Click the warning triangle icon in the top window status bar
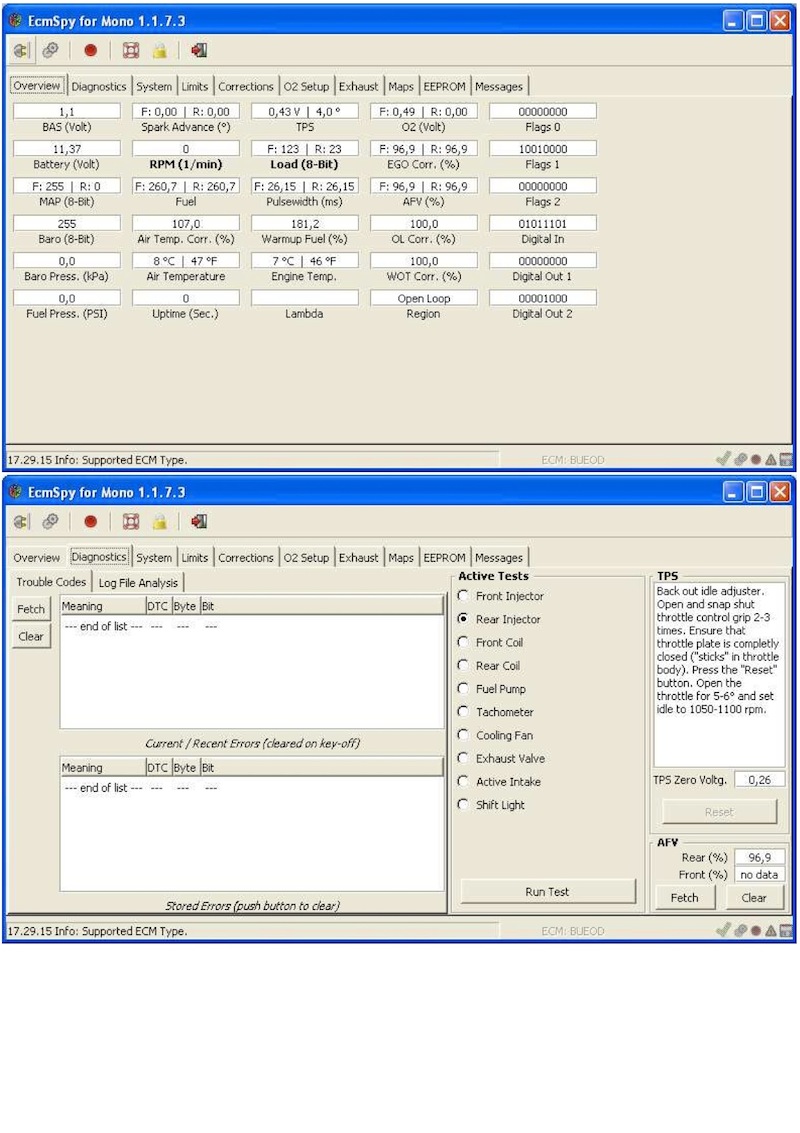Image resolution: width=800 pixels, height=1133 pixels. pos(771,459)
